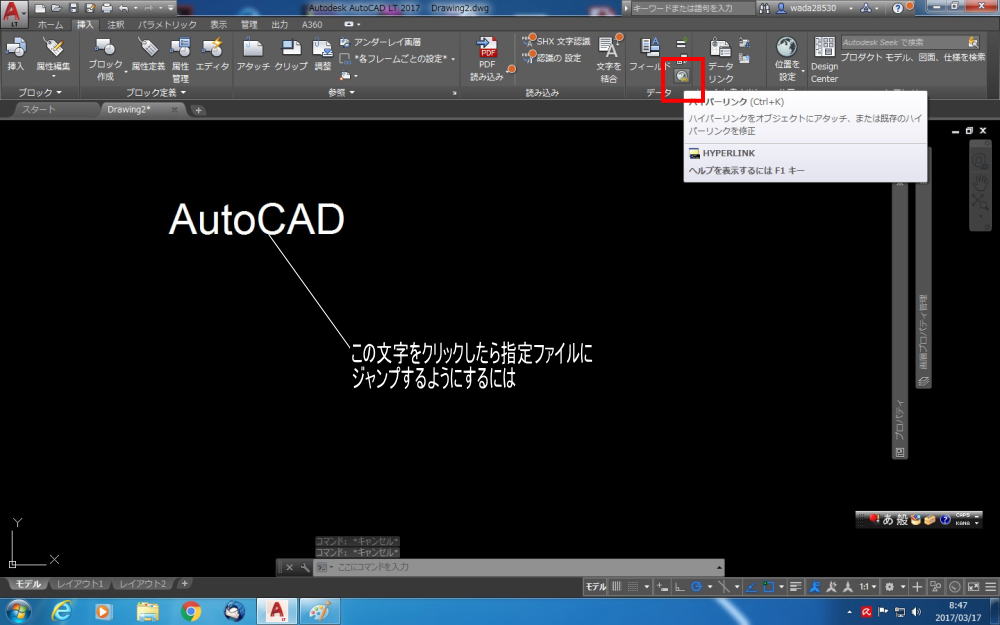1000x625 pixels.
Task: Insert a フィールド field
Action: pyautogui.click(x=650, y=54)
